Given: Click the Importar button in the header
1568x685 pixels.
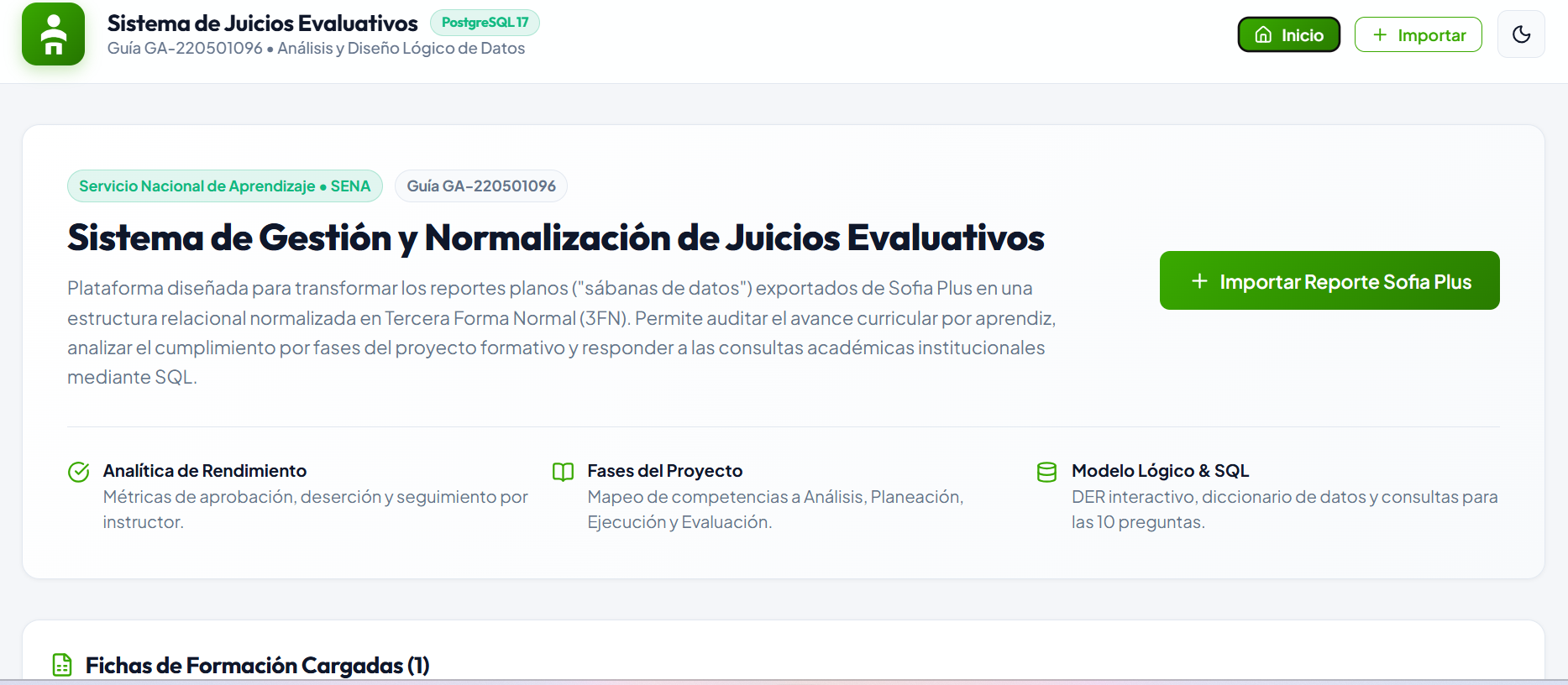Looking at the screenshot, I should (1418, 34).
